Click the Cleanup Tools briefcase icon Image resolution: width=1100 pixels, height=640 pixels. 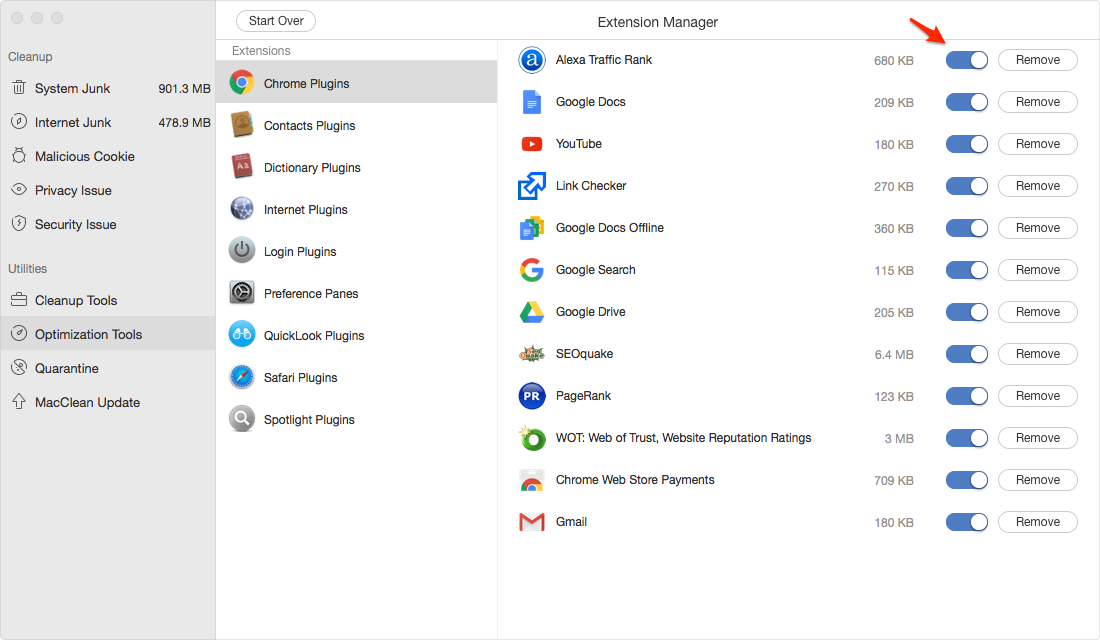tap(19, 300)
